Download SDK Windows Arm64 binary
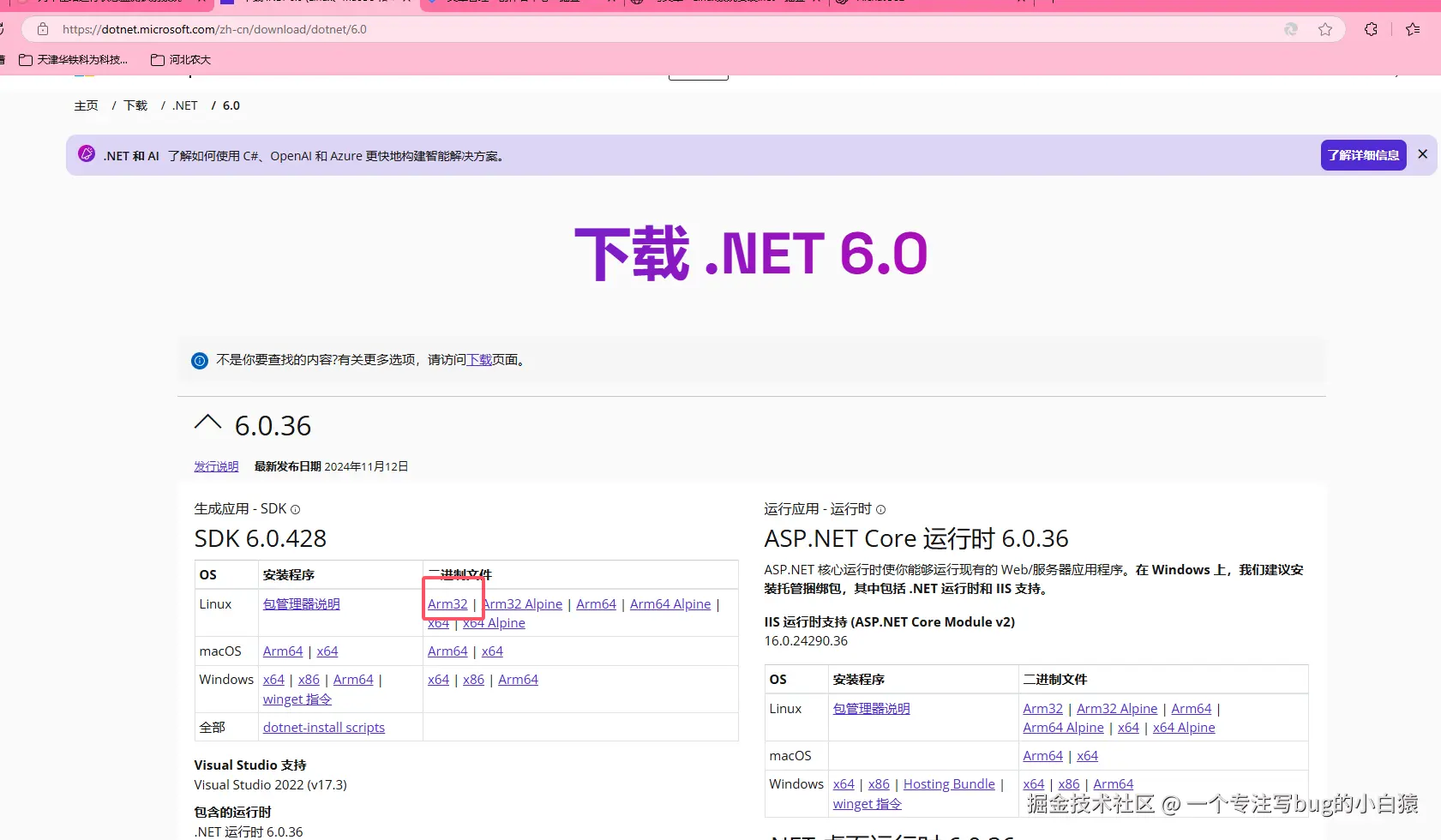Screen dimensions: 1441x840 518,680
